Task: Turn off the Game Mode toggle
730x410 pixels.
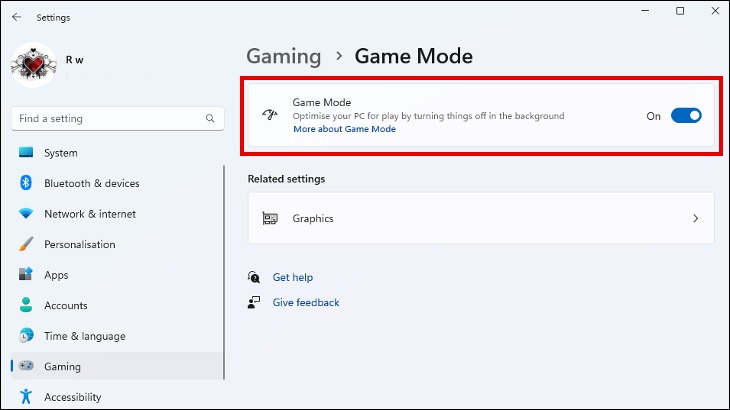Action: (x=686, y=115)
